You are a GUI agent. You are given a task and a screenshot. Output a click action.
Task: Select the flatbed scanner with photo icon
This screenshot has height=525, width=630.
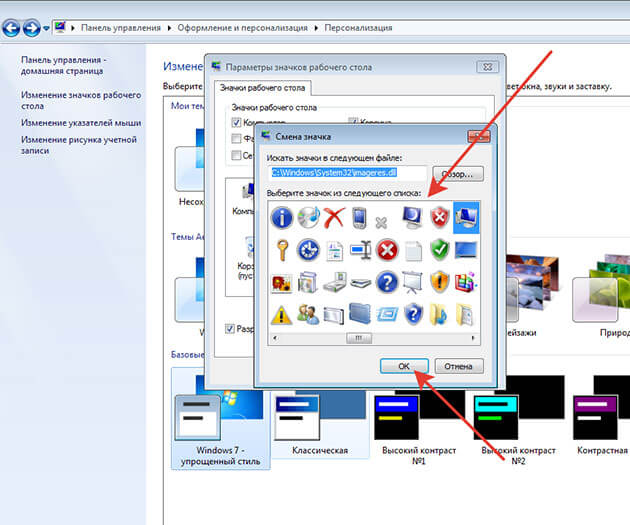pos(335,283)
